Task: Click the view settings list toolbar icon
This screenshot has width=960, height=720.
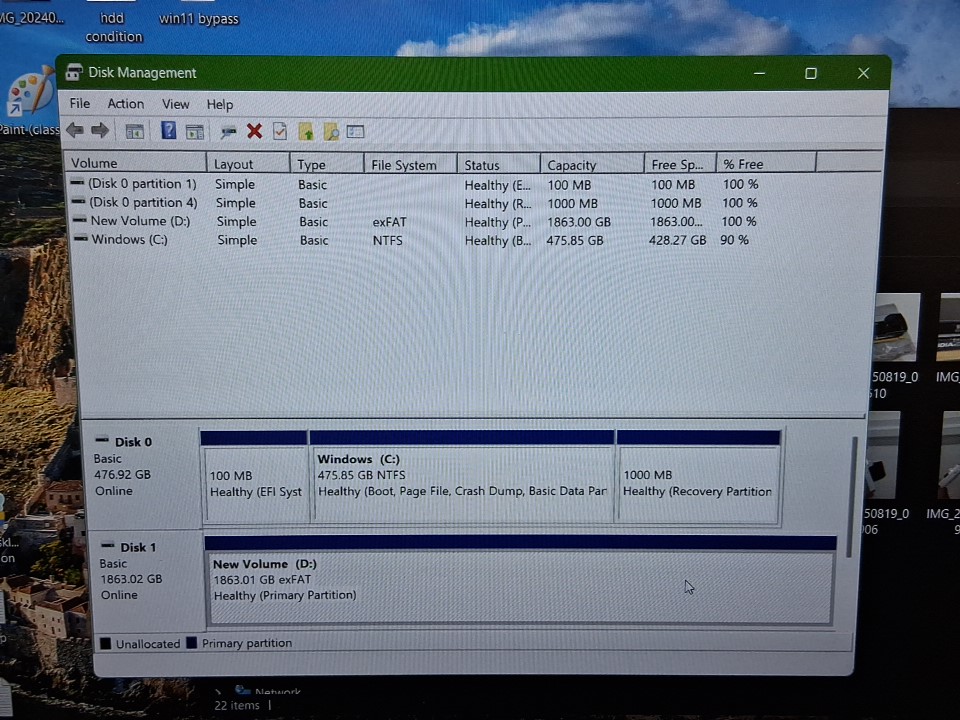Action: [x=355, y=131]
